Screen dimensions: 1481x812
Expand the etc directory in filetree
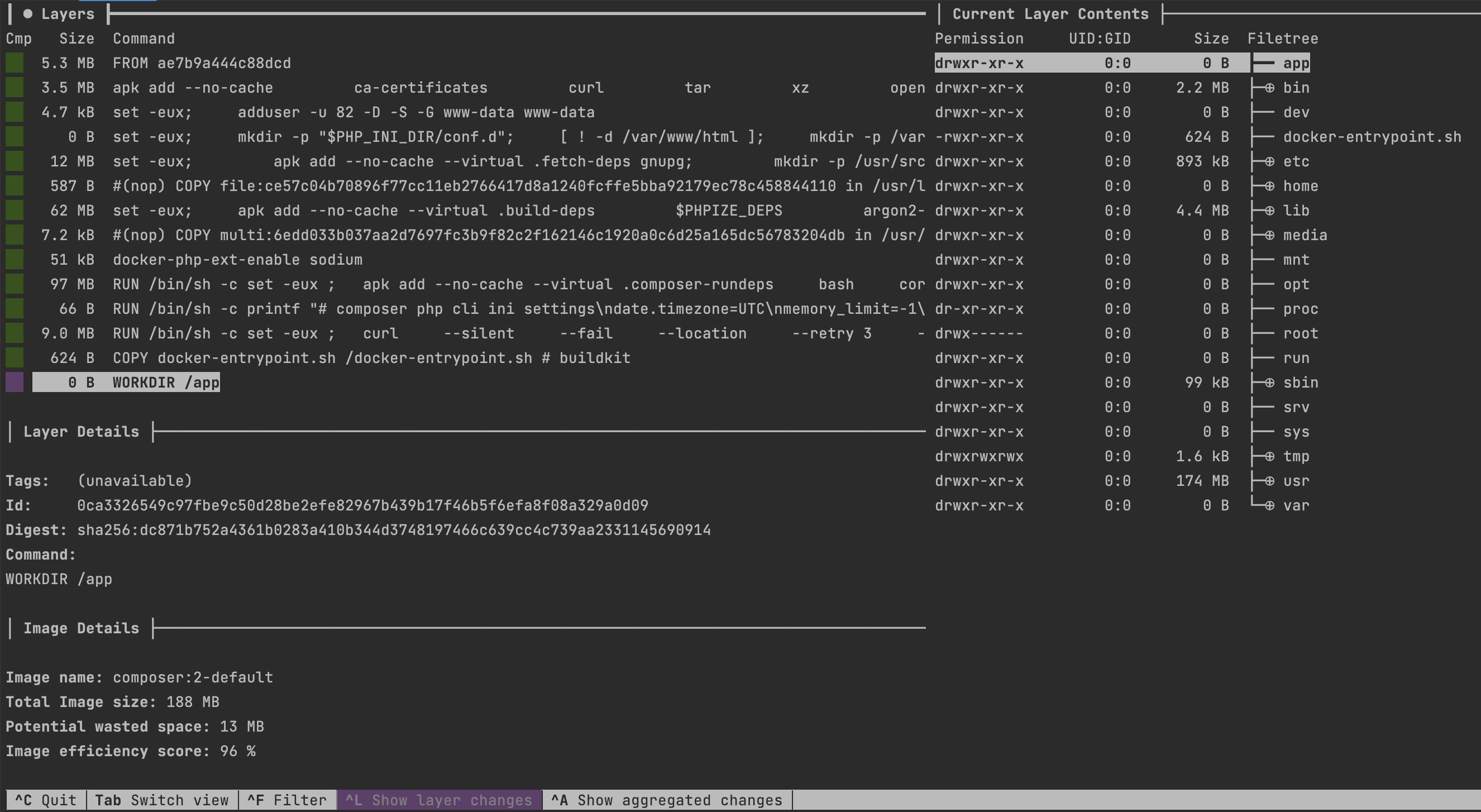pyautogui.click(x=1269, y=161)
